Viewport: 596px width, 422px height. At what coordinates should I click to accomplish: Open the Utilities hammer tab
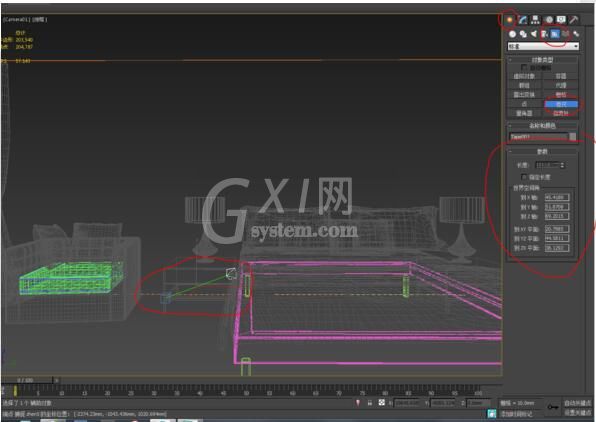(x=574, y=20)
